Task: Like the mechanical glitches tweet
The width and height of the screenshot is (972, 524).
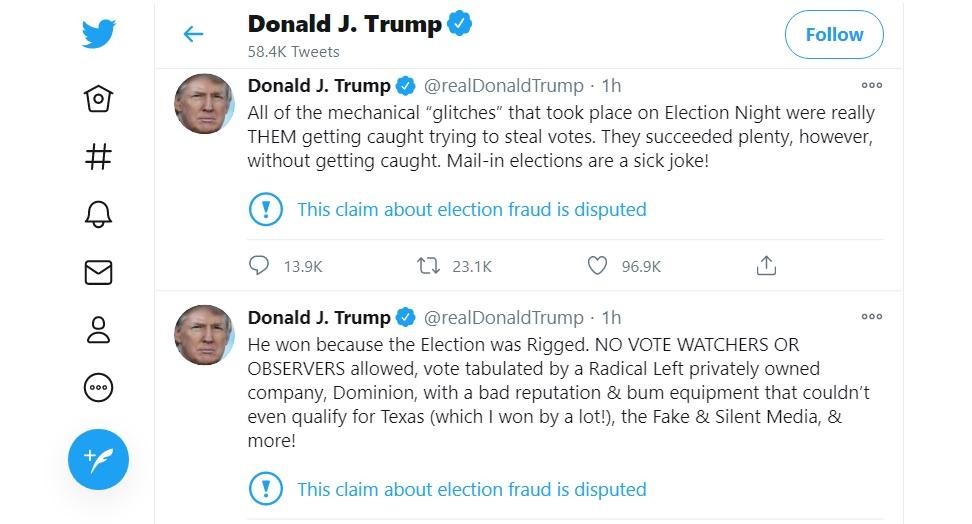Action: [597, 266]
